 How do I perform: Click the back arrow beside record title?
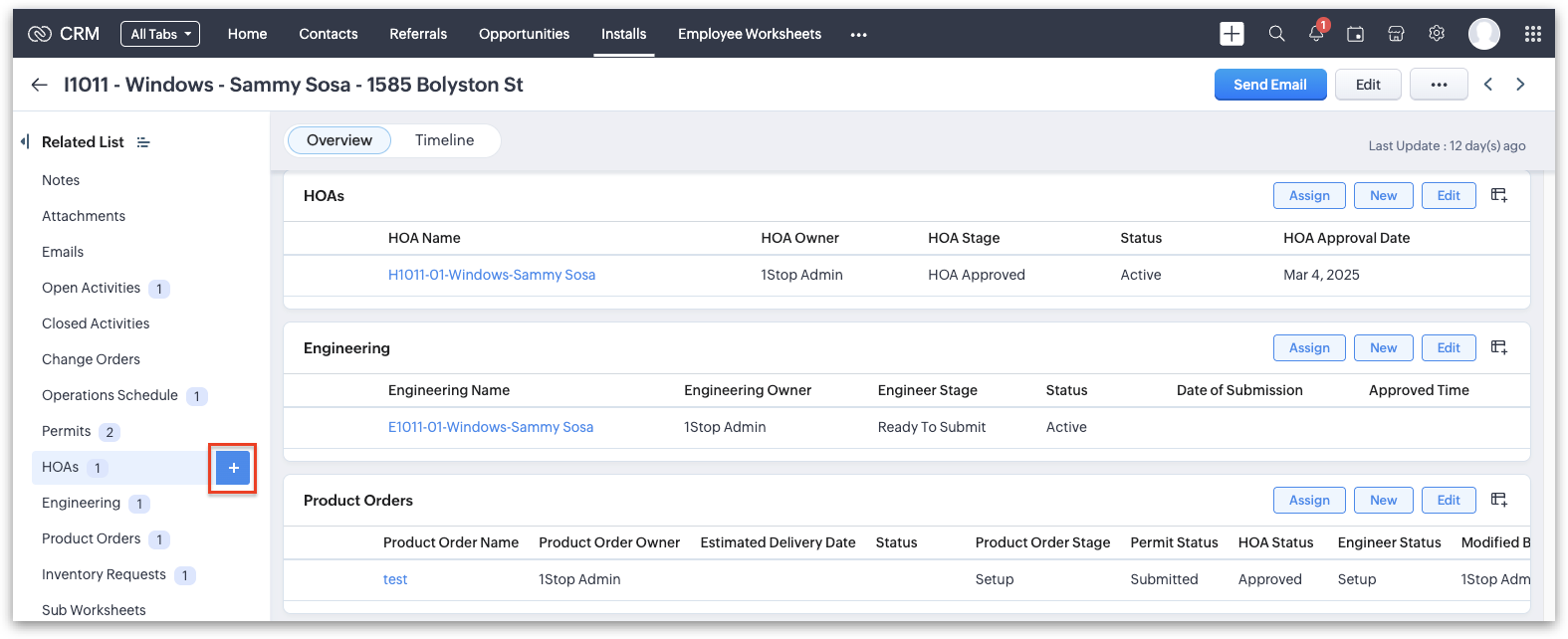click(x=39, y=85)
